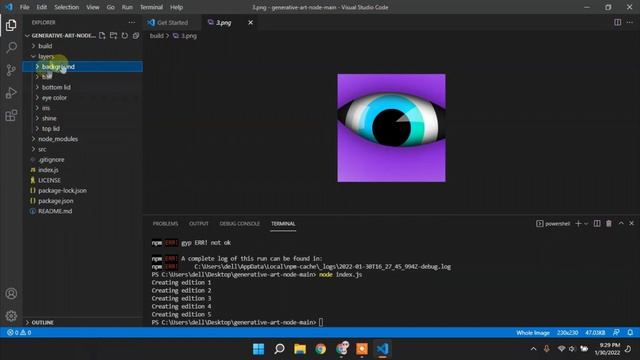Switch to the Problems panel tab

[165, 224]
